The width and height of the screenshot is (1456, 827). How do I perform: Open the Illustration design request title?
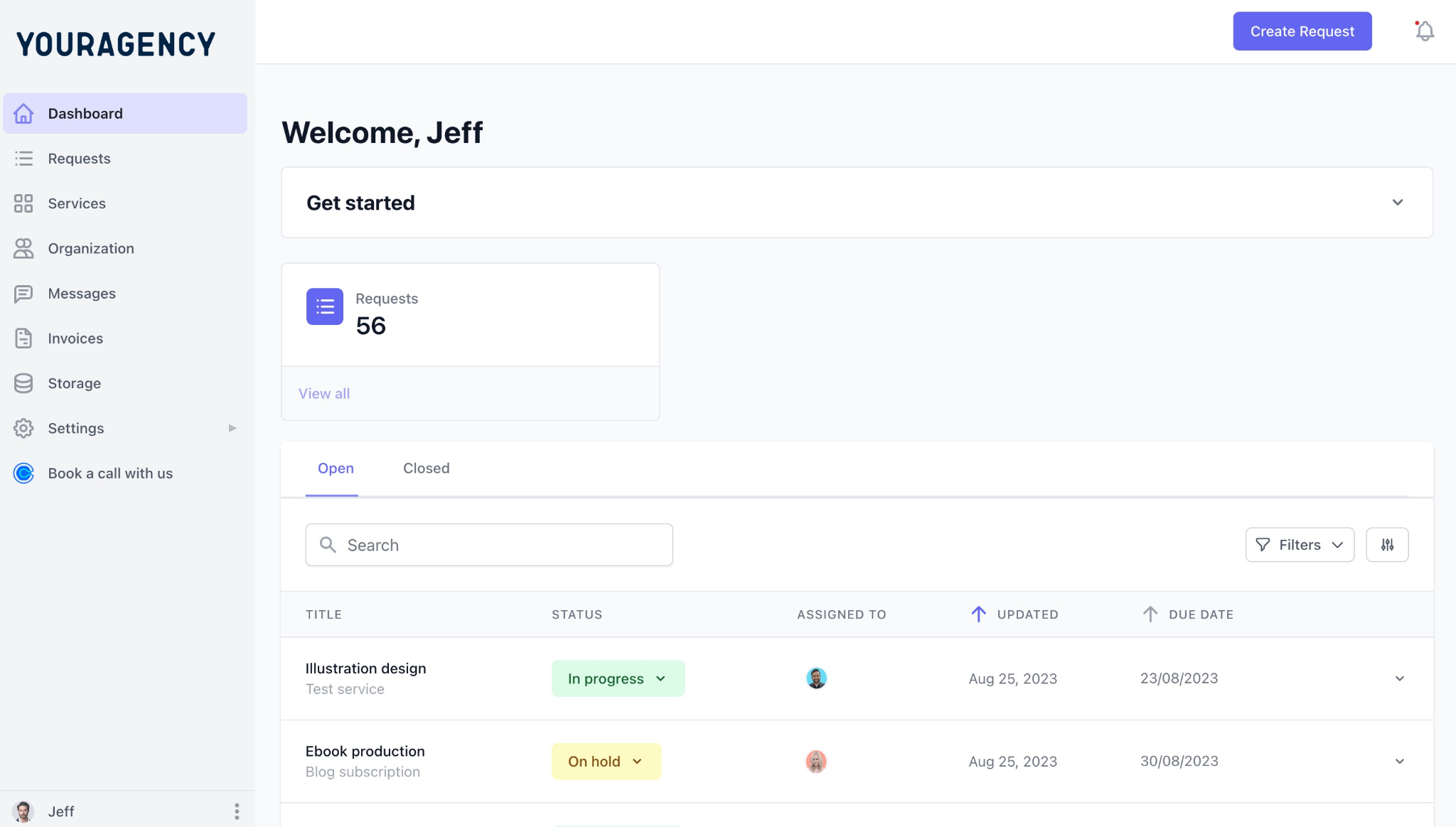(x=365, y=668)
